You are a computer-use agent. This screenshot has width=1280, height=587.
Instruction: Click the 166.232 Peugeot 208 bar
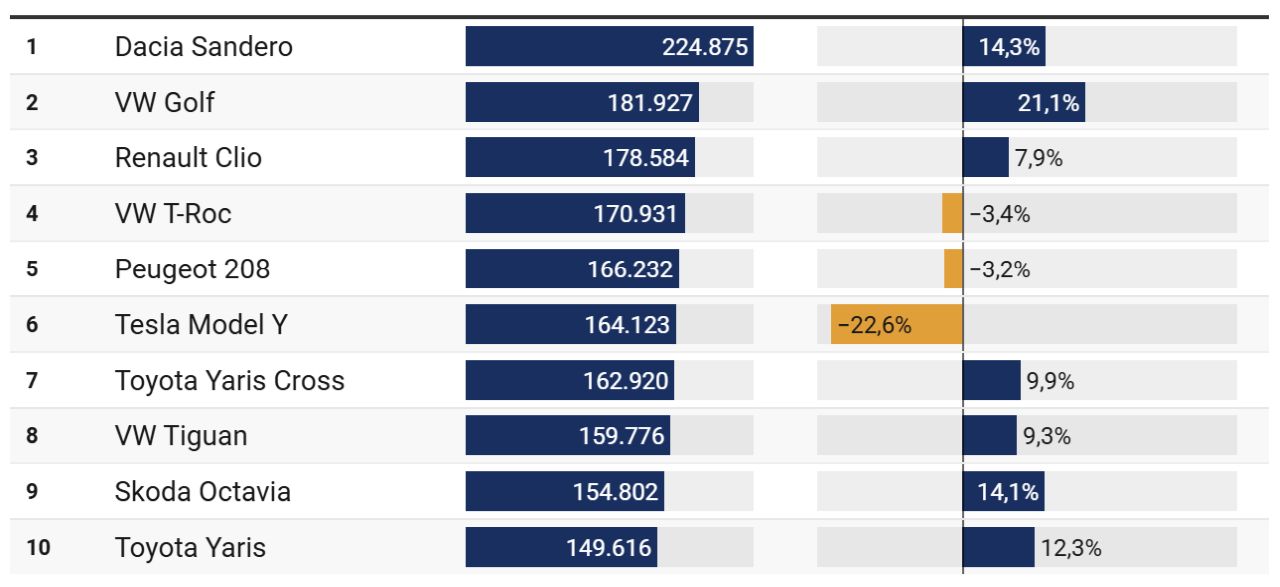click(572, 269)
